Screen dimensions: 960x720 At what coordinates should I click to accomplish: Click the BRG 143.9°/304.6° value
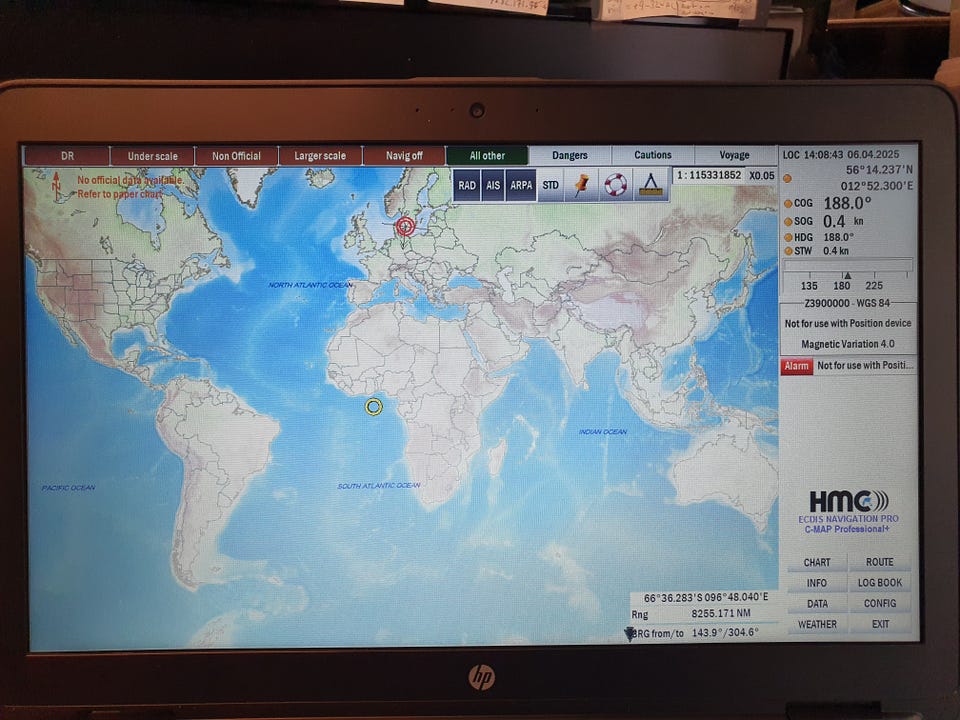pos(725,632)
